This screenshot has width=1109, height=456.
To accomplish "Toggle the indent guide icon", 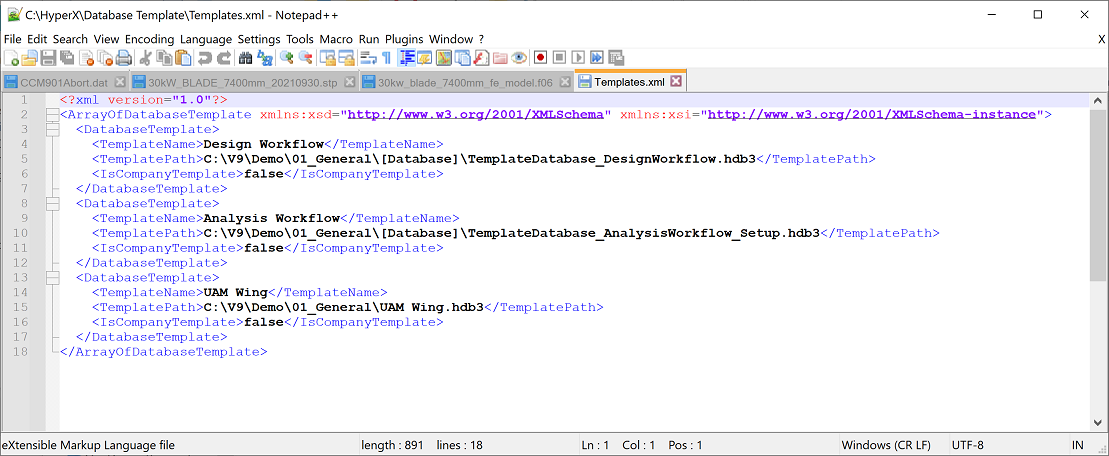I will point(407,57).
